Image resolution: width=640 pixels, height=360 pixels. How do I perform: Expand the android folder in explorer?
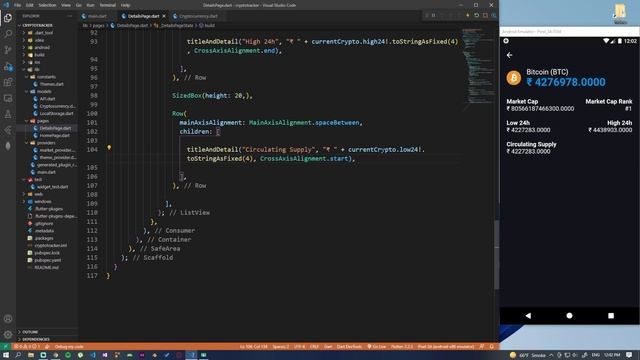coord(42,47)
